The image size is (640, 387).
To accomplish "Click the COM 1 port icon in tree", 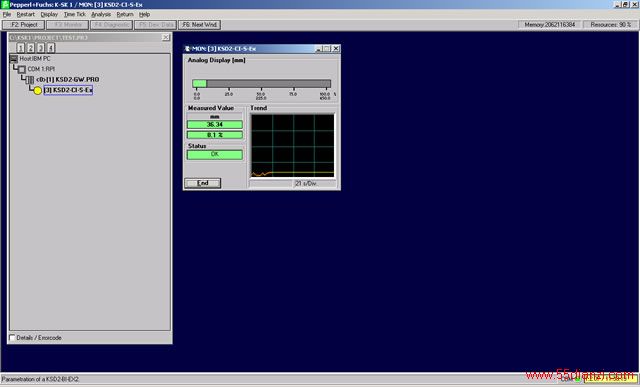I will 22,69.
